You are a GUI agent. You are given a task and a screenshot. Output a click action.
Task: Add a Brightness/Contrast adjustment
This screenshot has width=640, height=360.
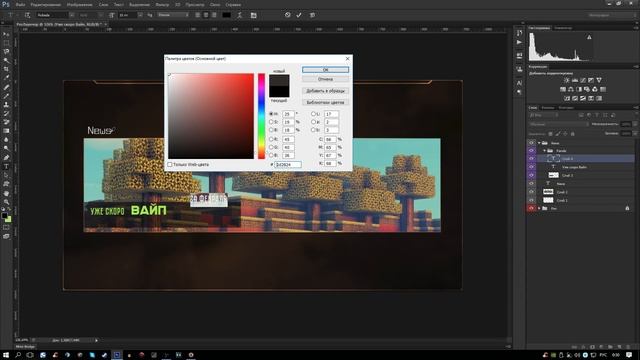coord(567,80)
